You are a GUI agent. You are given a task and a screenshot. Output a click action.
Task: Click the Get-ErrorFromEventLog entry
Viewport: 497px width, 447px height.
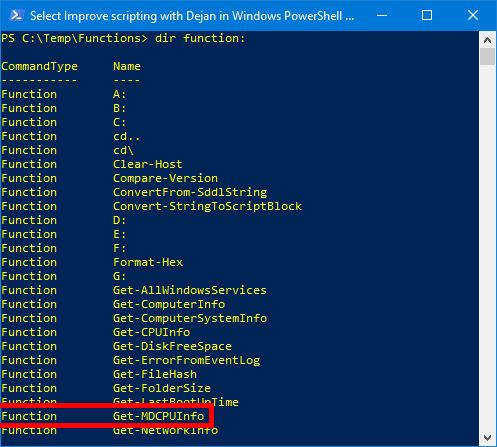click(187, 360)
